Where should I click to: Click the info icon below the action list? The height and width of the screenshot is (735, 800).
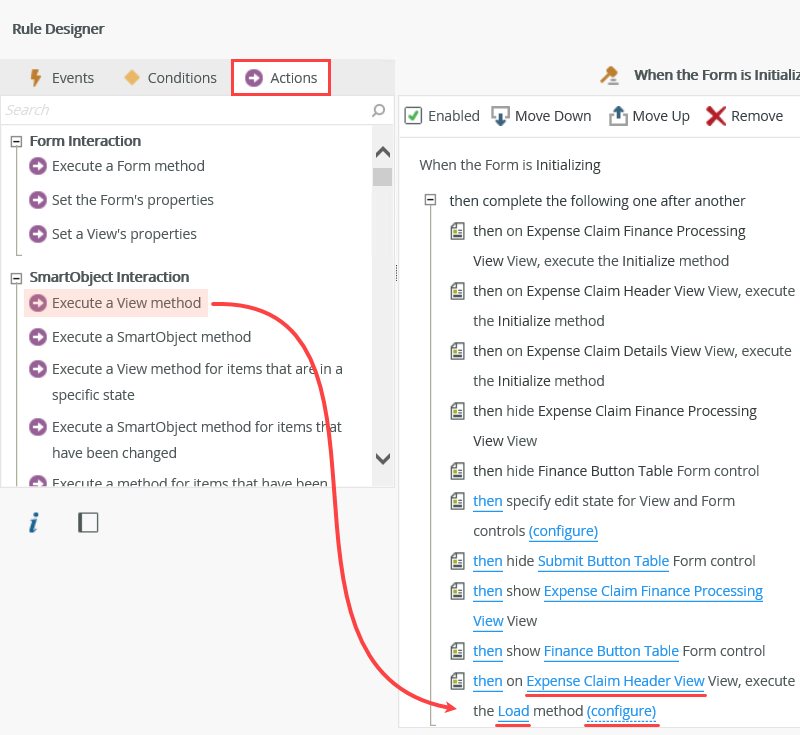point(33,521)
